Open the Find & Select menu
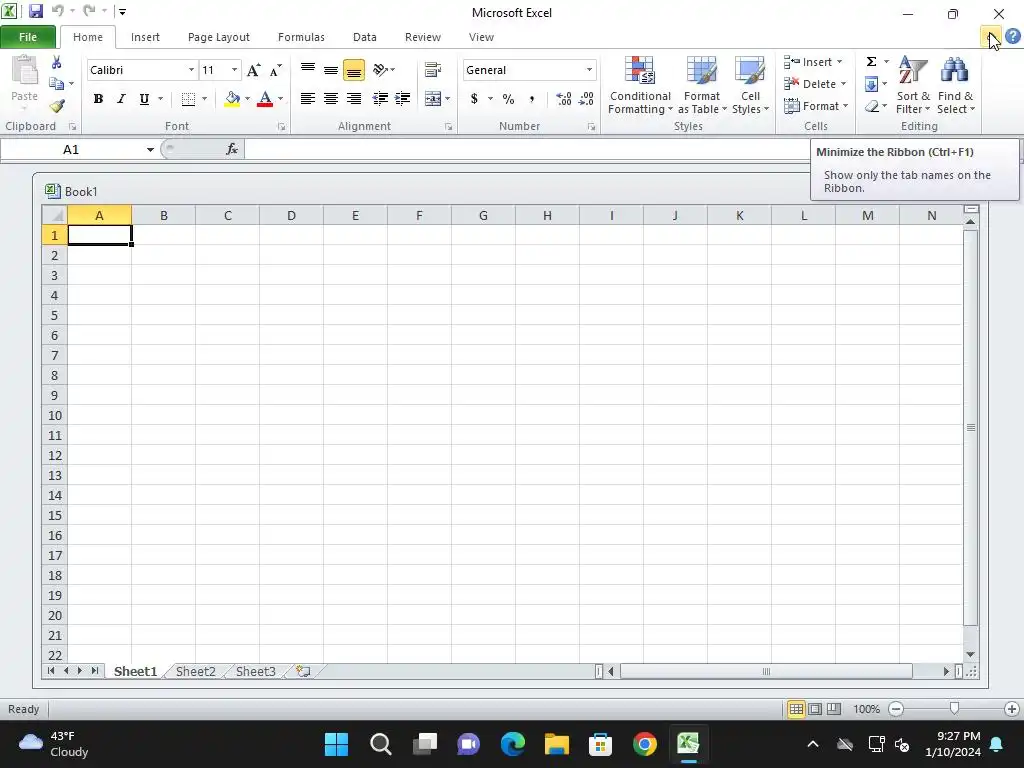The height and width of the screenshot is (768, 1024). click(955, 86)
